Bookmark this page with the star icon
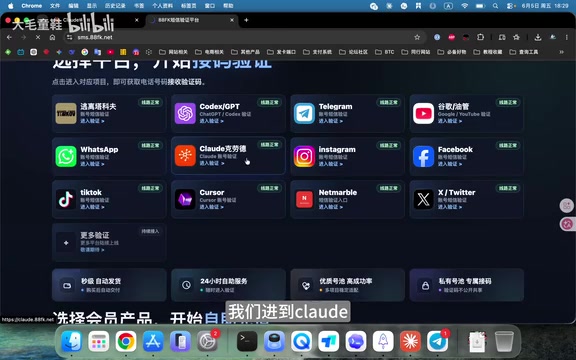 [x=417, y=37]
